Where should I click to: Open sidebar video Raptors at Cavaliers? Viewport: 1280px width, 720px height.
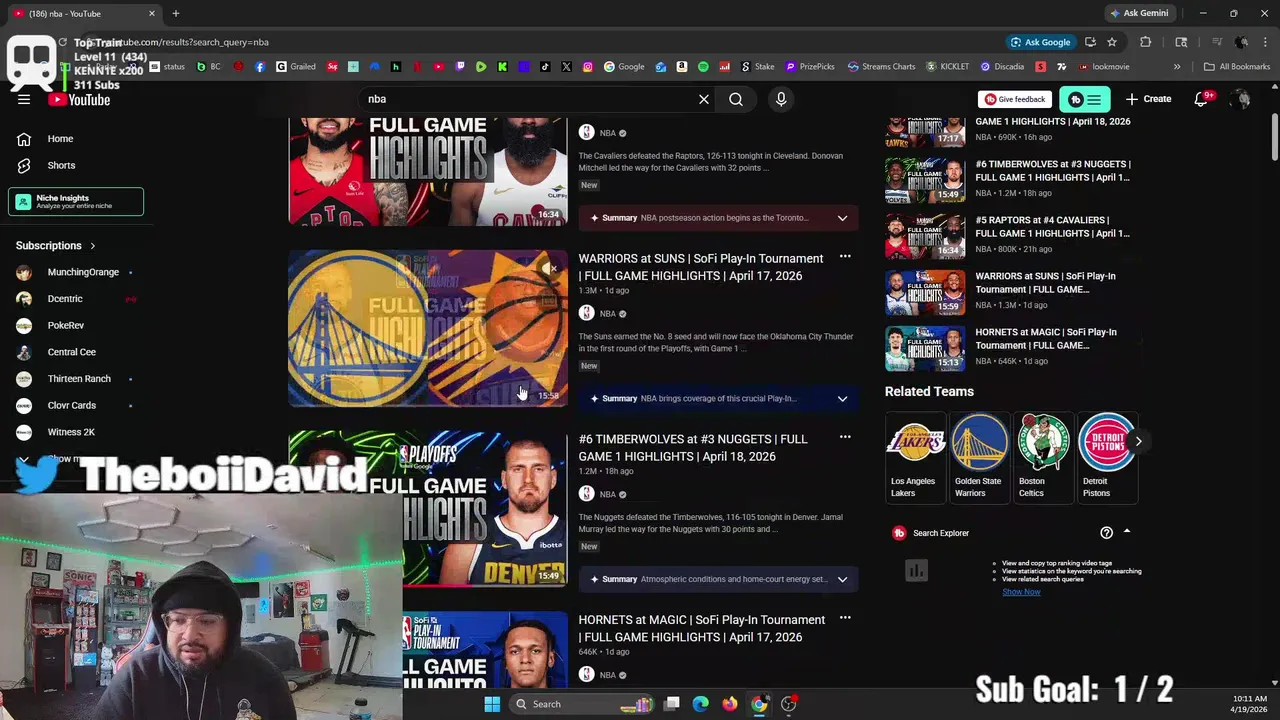pyautogui.click(x=1011, y=236)
